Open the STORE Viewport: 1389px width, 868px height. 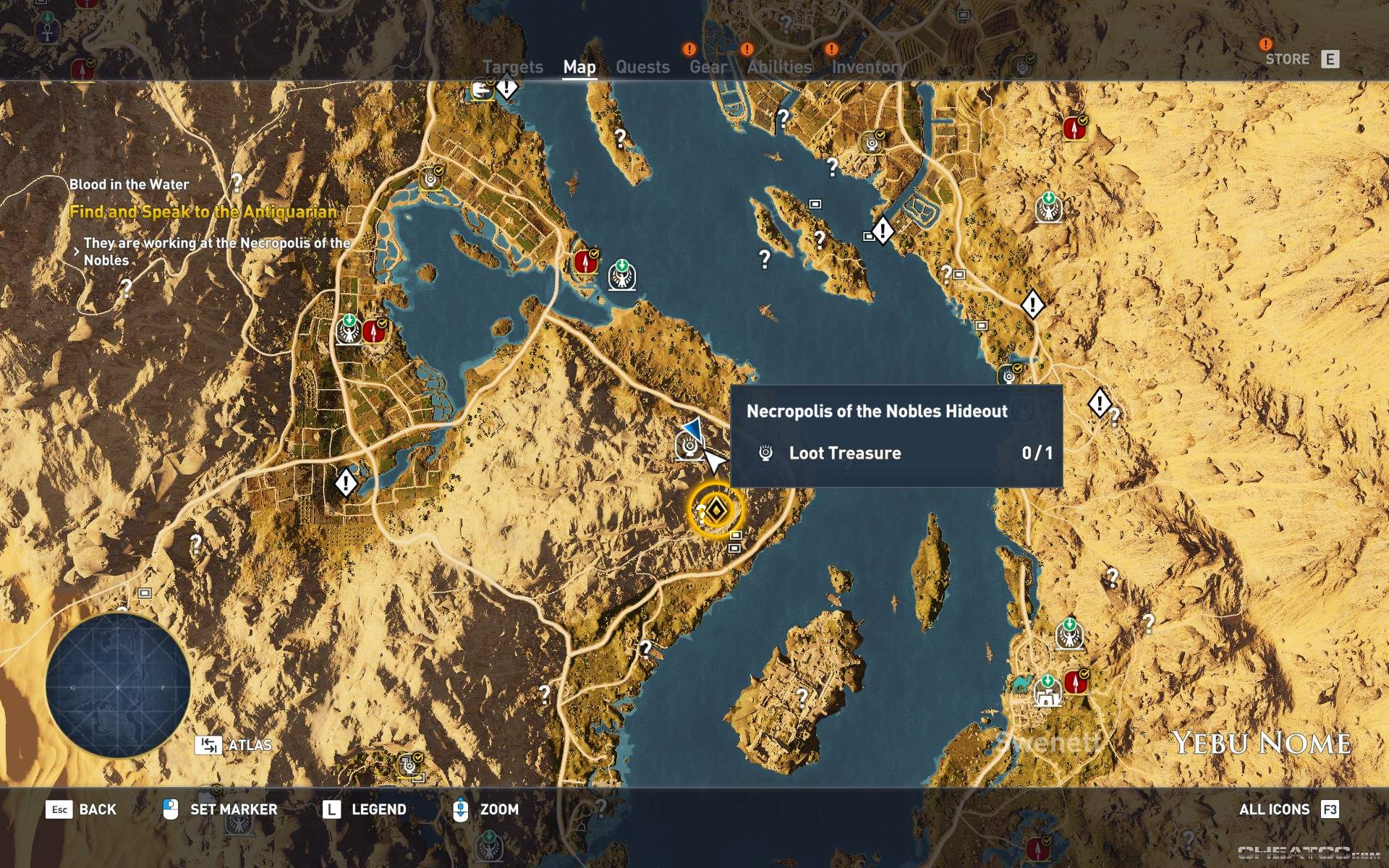pyautogui.click(x=1301, y=59)
